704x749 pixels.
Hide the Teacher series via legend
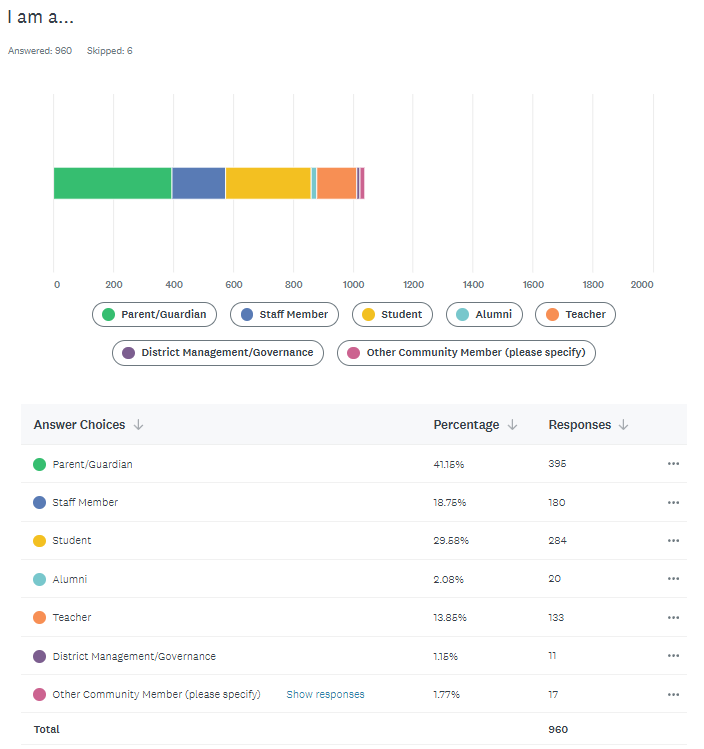click(x=575, y=314)
